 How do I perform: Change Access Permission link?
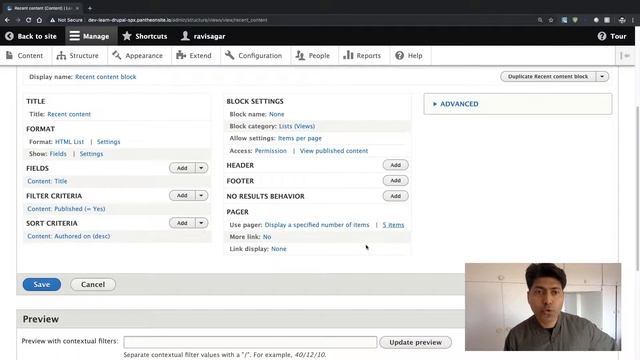(x=271, y=151)
